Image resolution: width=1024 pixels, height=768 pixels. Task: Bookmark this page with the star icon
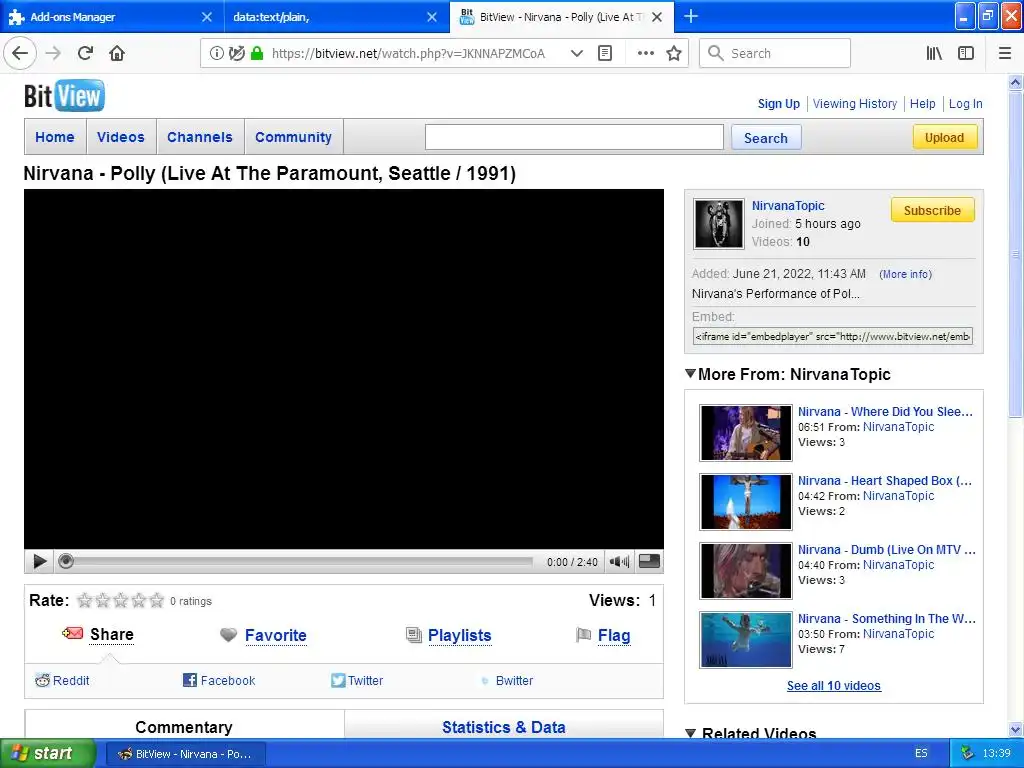674,54
